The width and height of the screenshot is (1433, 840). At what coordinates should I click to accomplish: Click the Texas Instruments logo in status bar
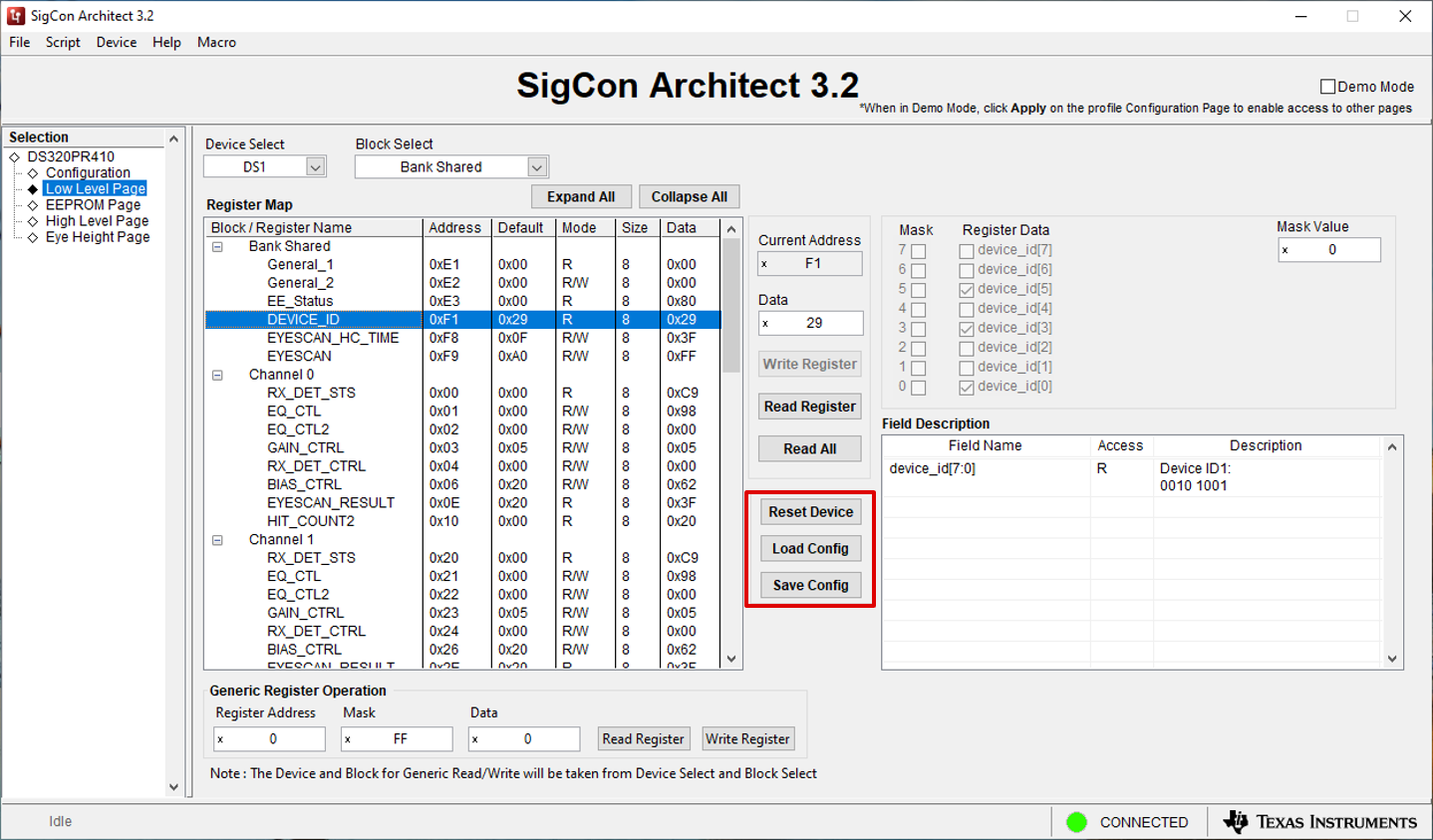point(1320,822)
